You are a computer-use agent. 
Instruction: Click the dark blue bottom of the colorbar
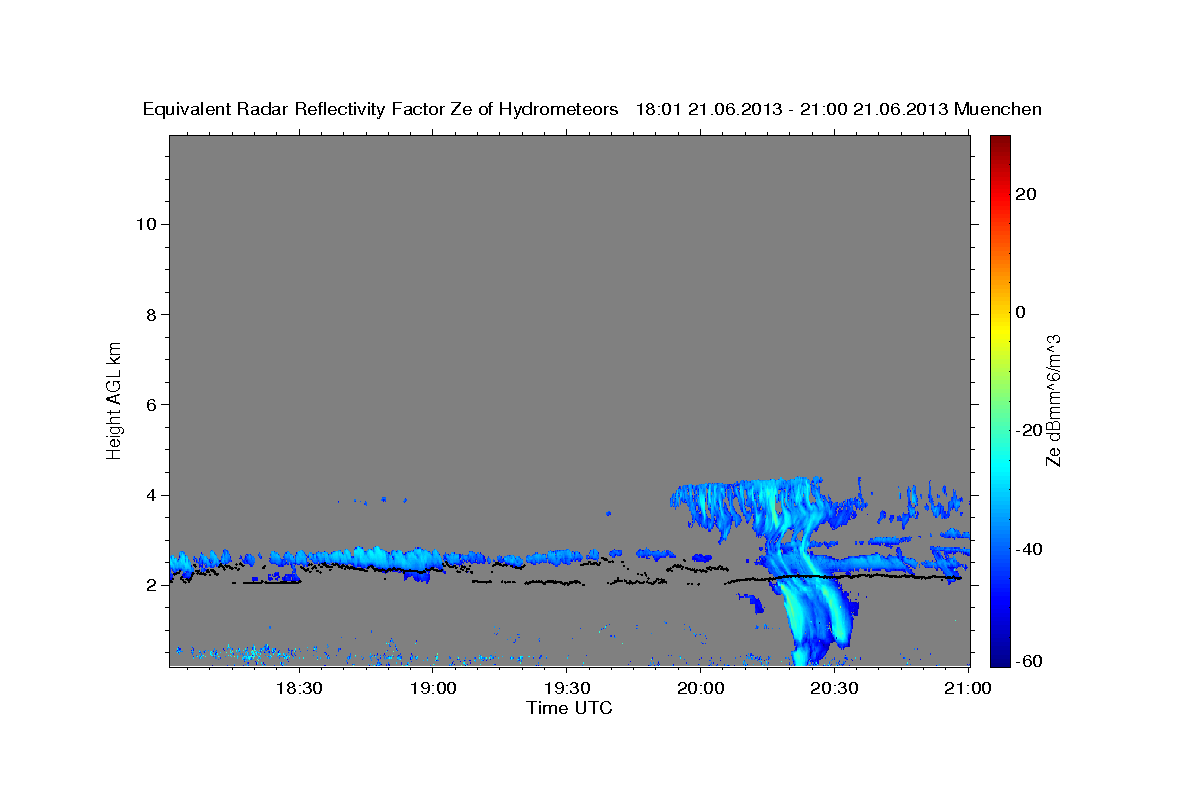(x=1000, y=657)
